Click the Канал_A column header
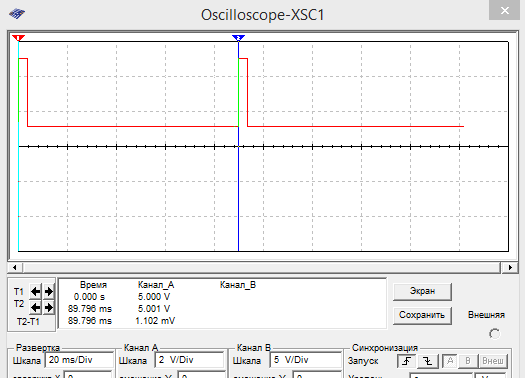525x378 pixels. pos(156,285)
